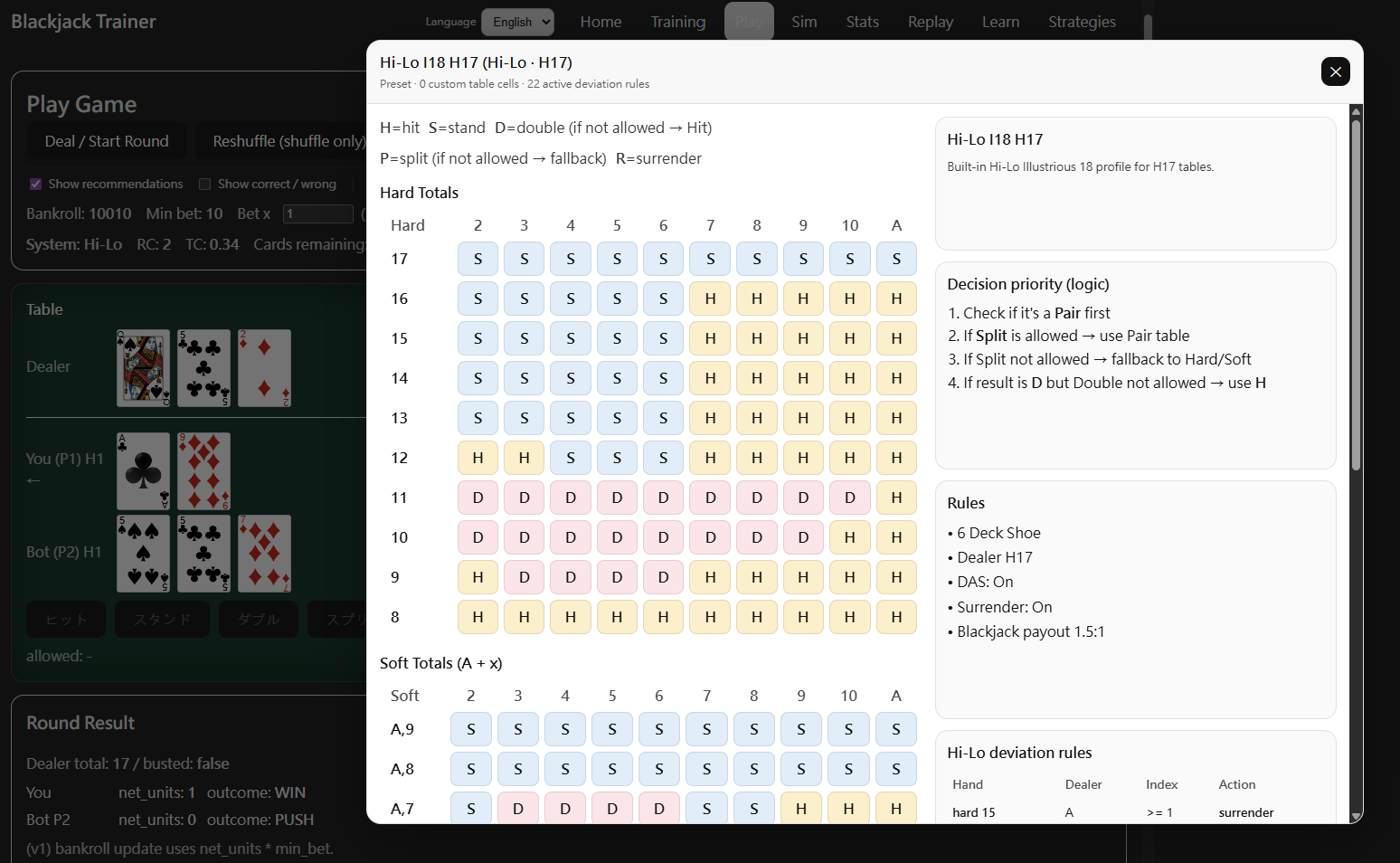Click the Blackjack Trainer title
1400x863 pixels.
(x=83, y=22)
